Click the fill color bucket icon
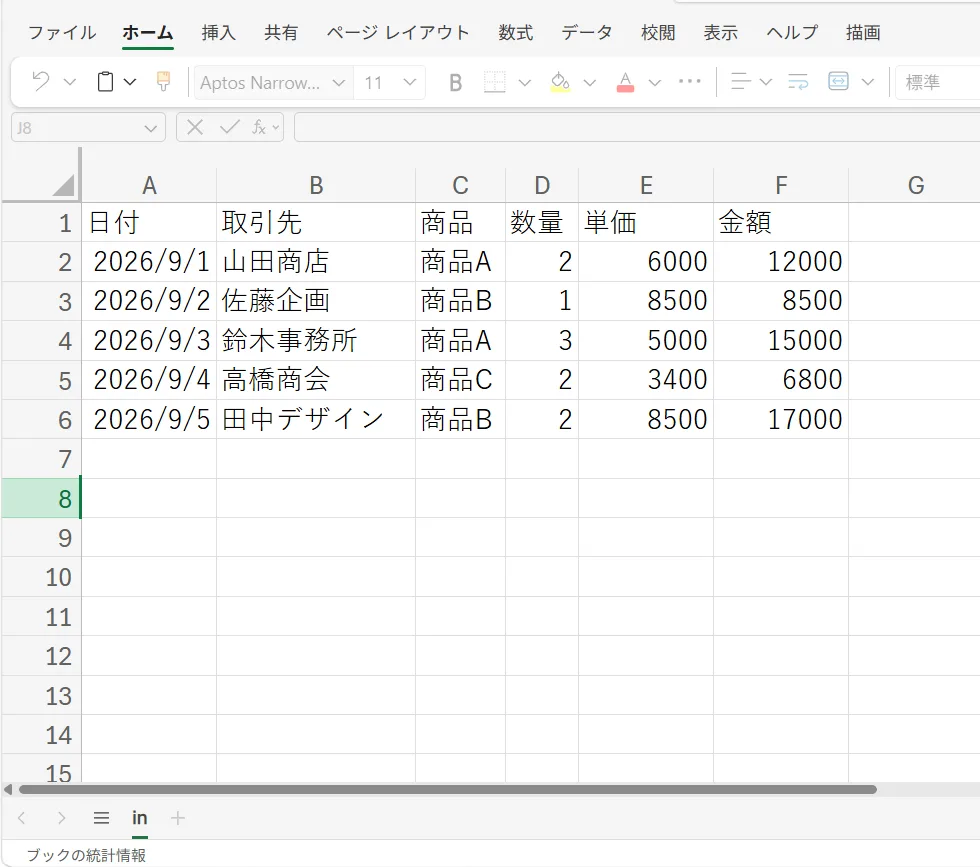Viewport: 980px width, 867px height. (x=560, y=82)
